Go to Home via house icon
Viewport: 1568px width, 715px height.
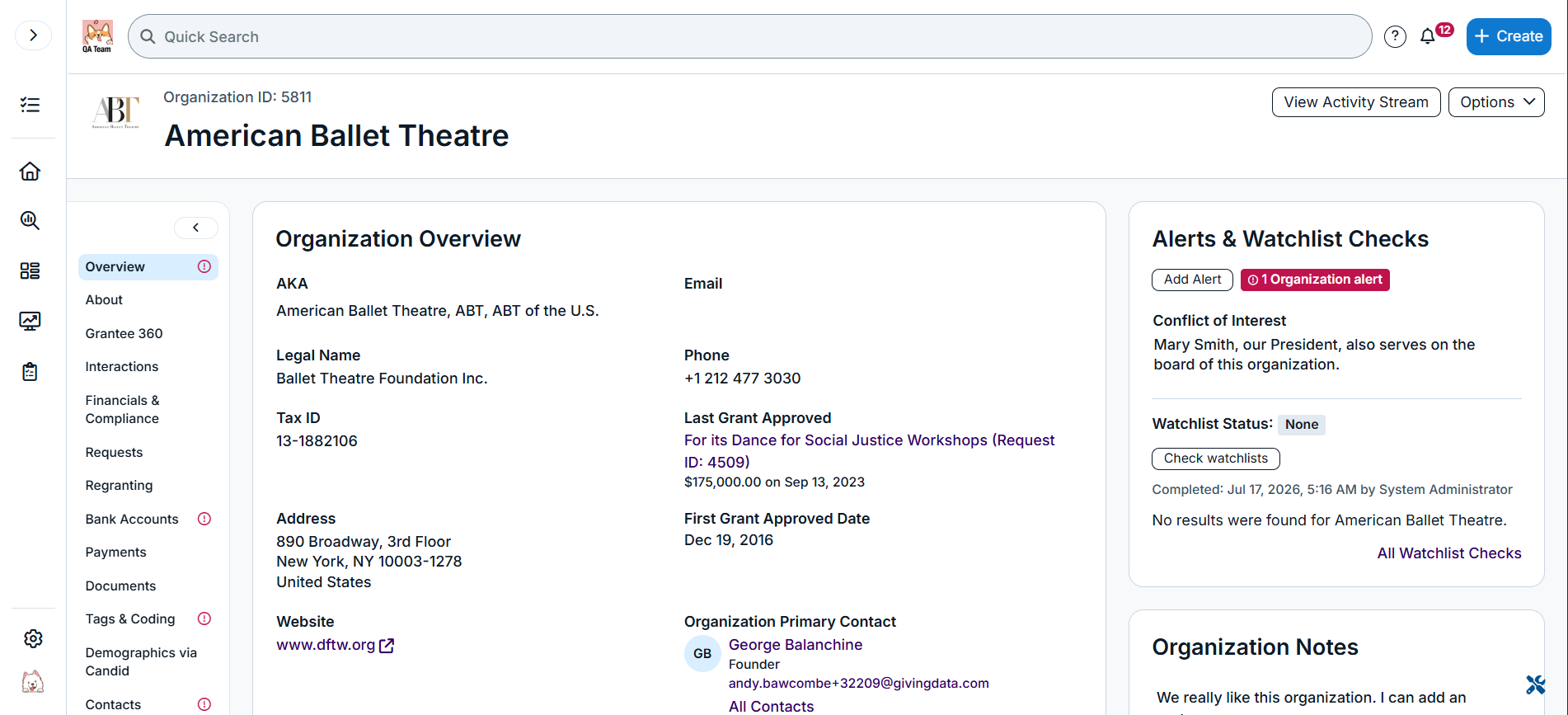click(31, 172)
